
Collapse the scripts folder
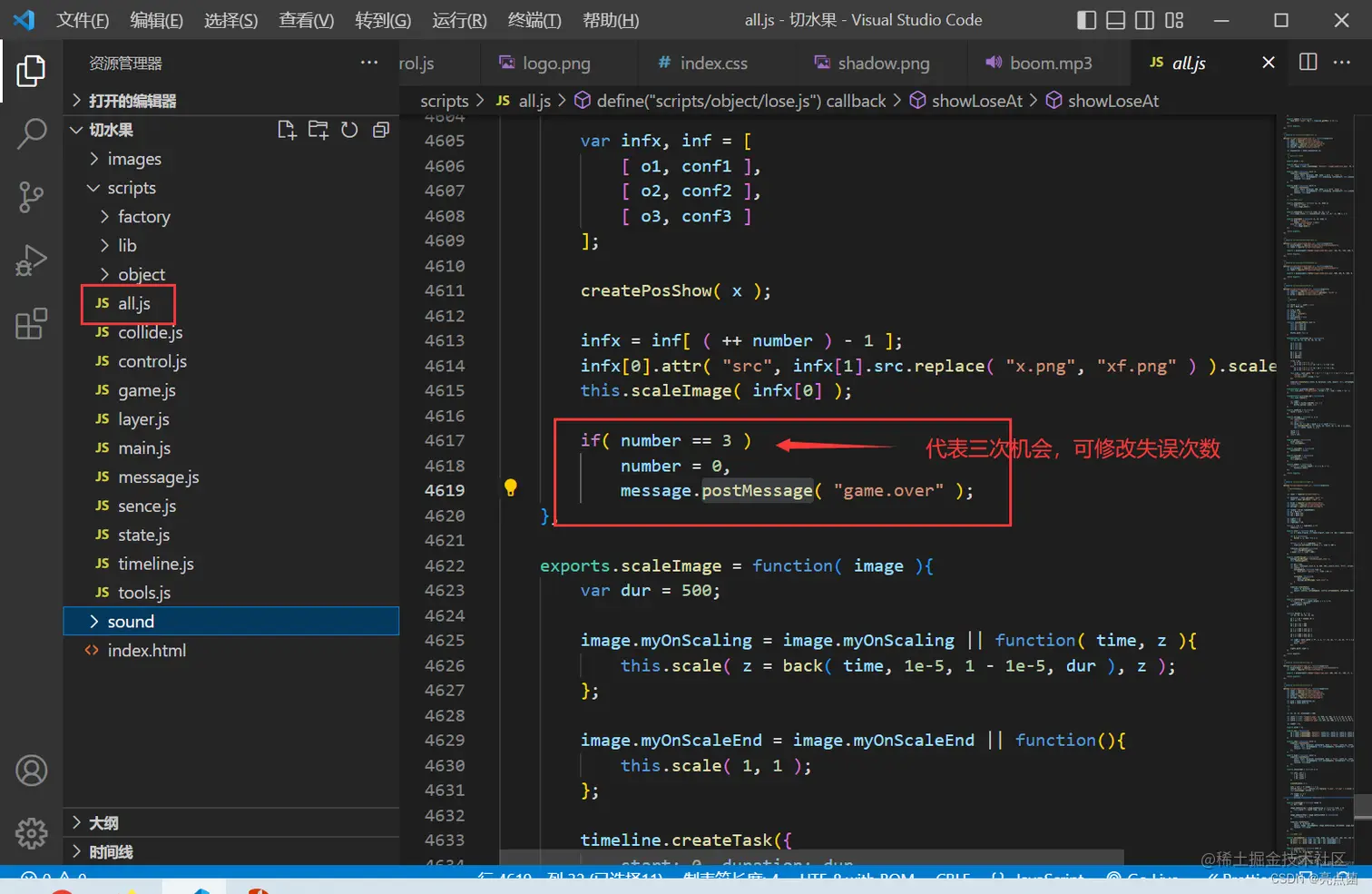coord(231,188)
